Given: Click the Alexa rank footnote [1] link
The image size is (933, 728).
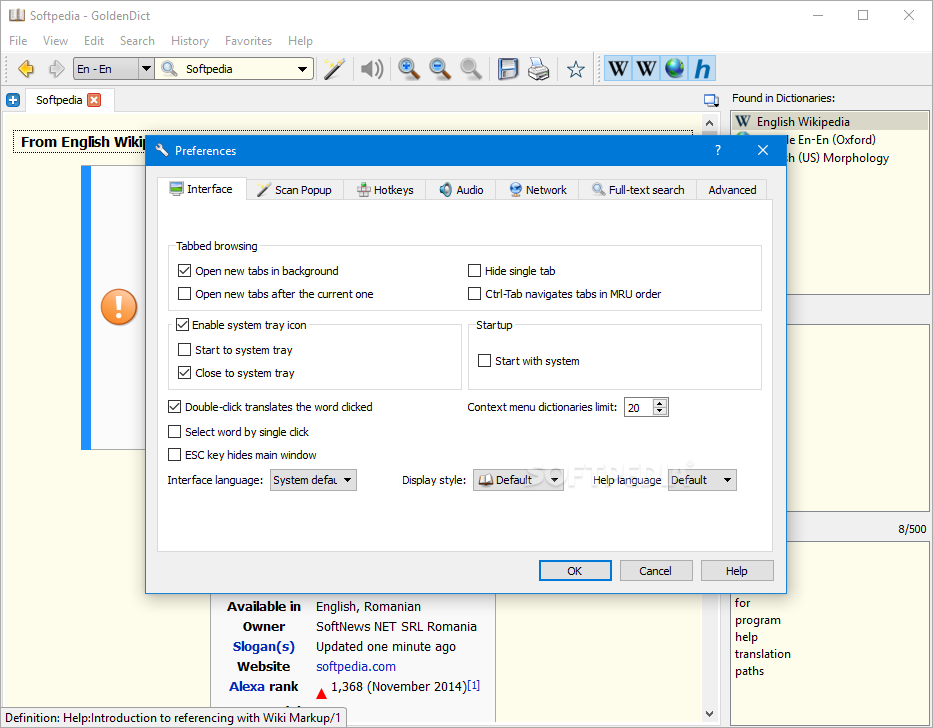Looking at the screenshot, I should (x=474, y=685).
